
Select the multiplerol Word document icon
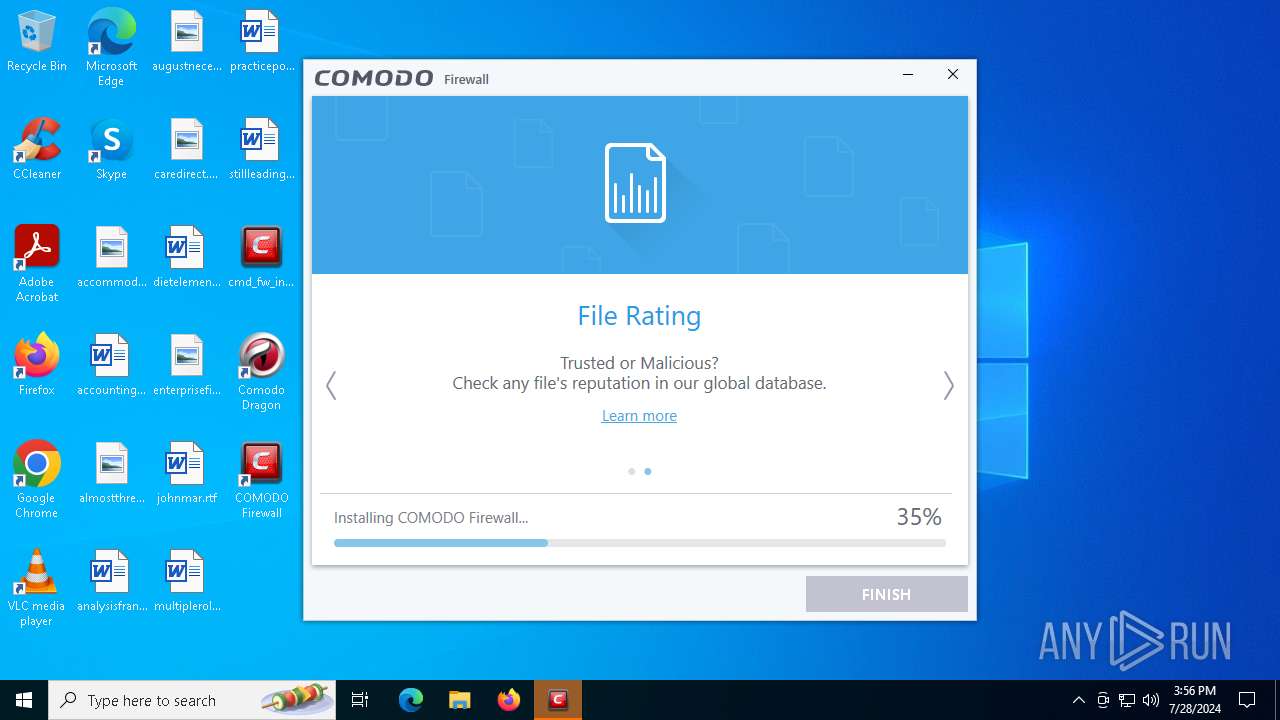point(187,581)
